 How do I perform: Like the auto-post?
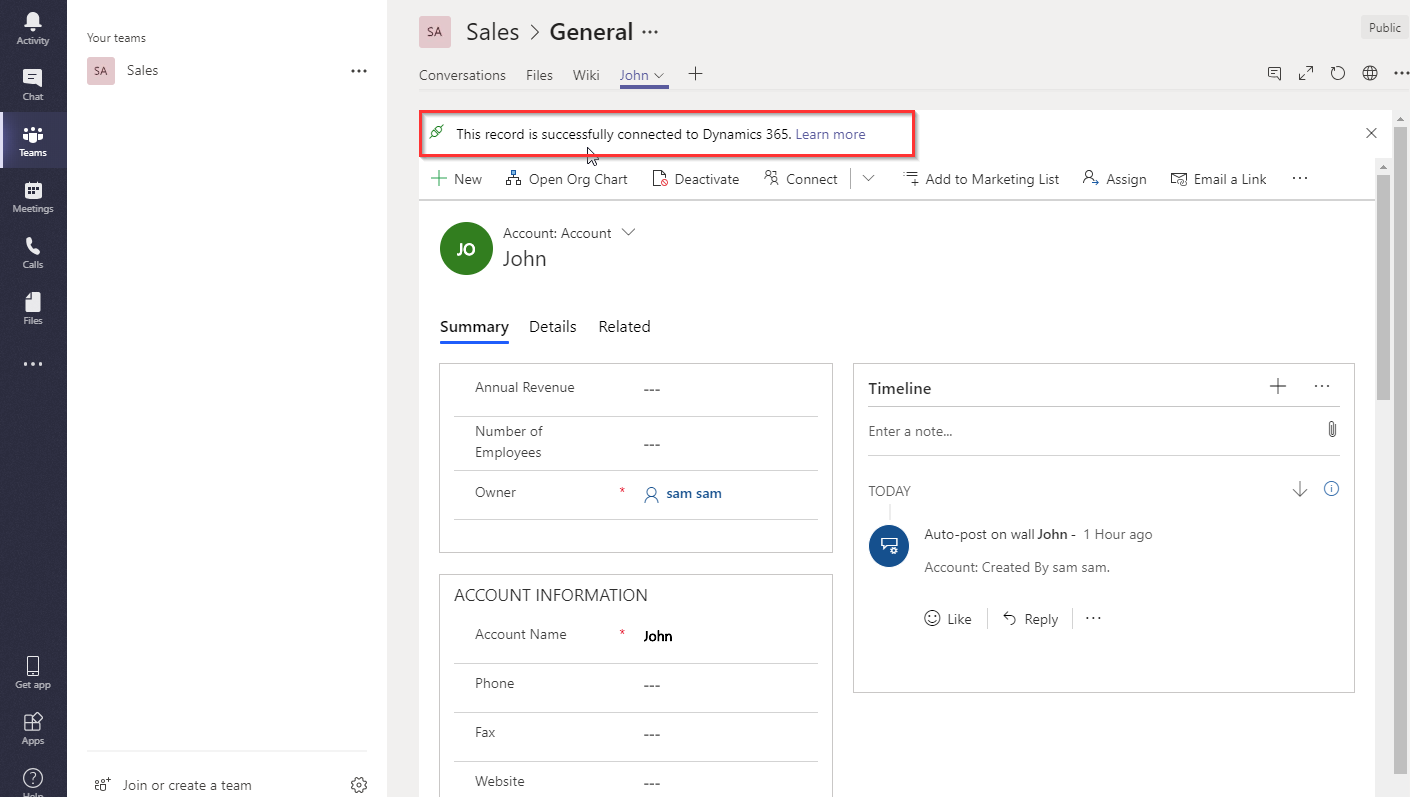pos(948,619)
